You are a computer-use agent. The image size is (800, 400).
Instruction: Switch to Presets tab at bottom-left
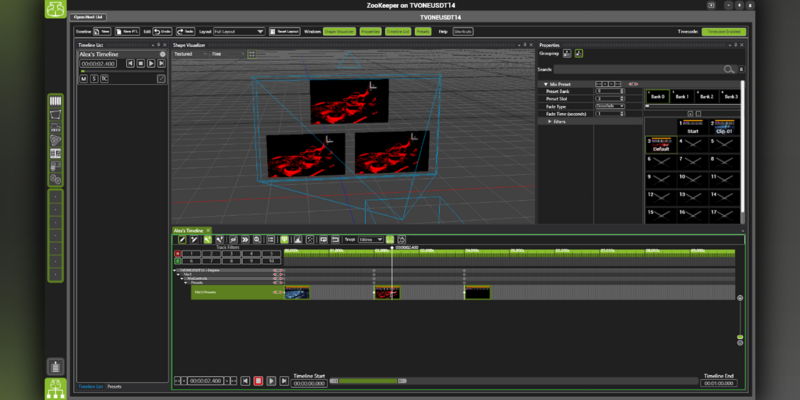pos(114,387)
